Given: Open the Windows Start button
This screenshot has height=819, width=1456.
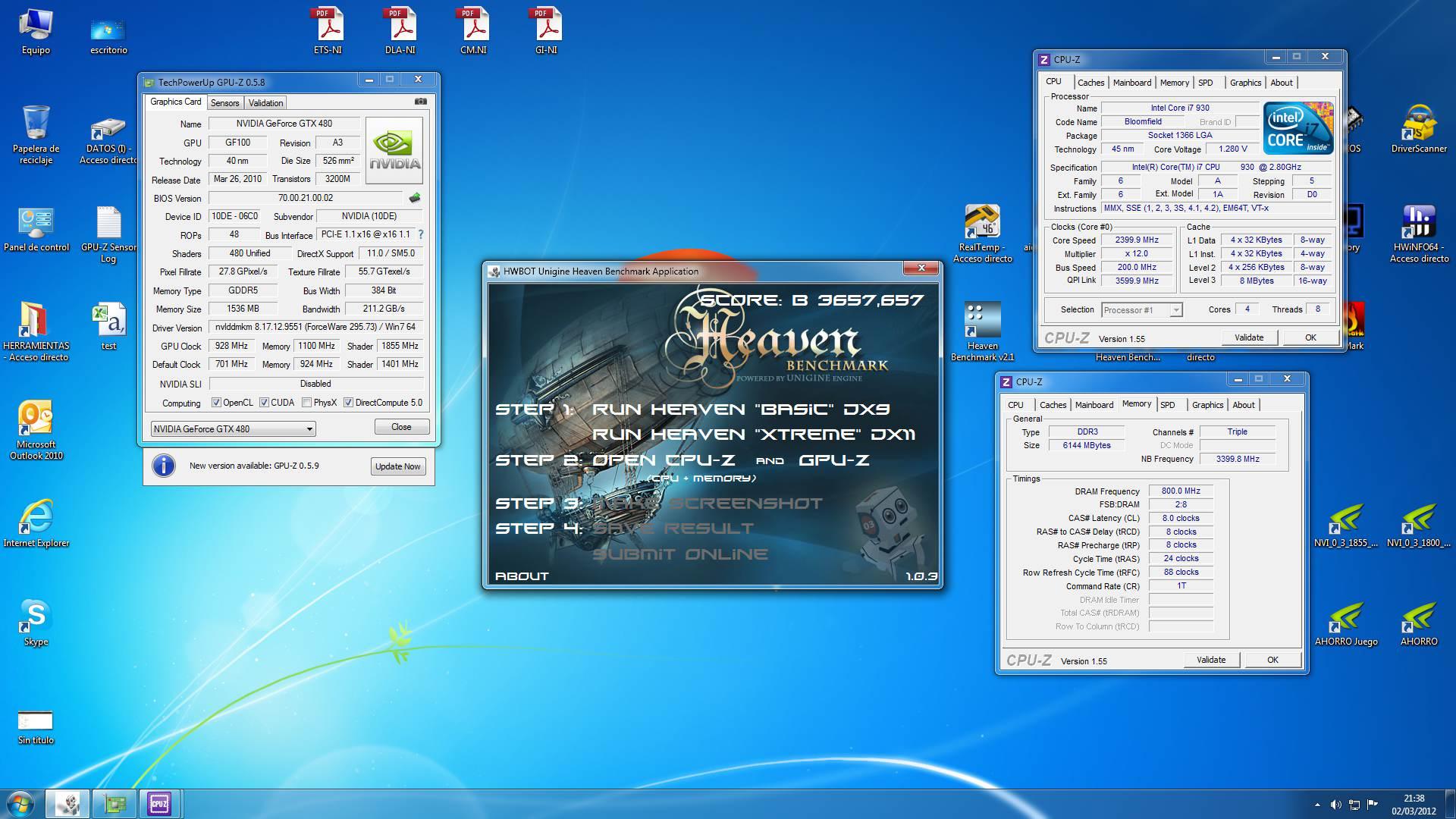Looking at the screenshot, I should (20, 804).
